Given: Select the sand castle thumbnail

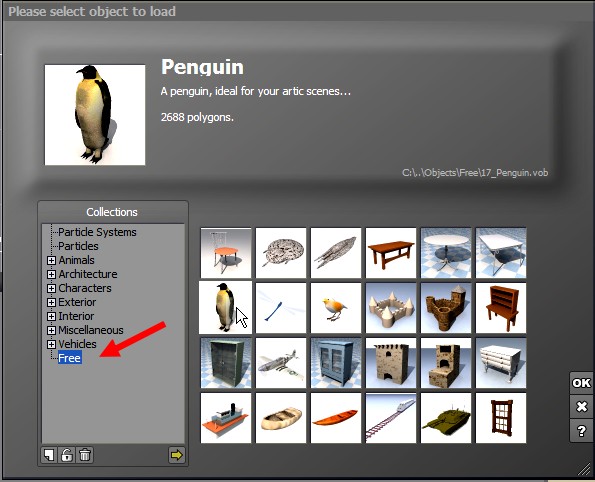Looking at the screenshot, I should 391,308.
